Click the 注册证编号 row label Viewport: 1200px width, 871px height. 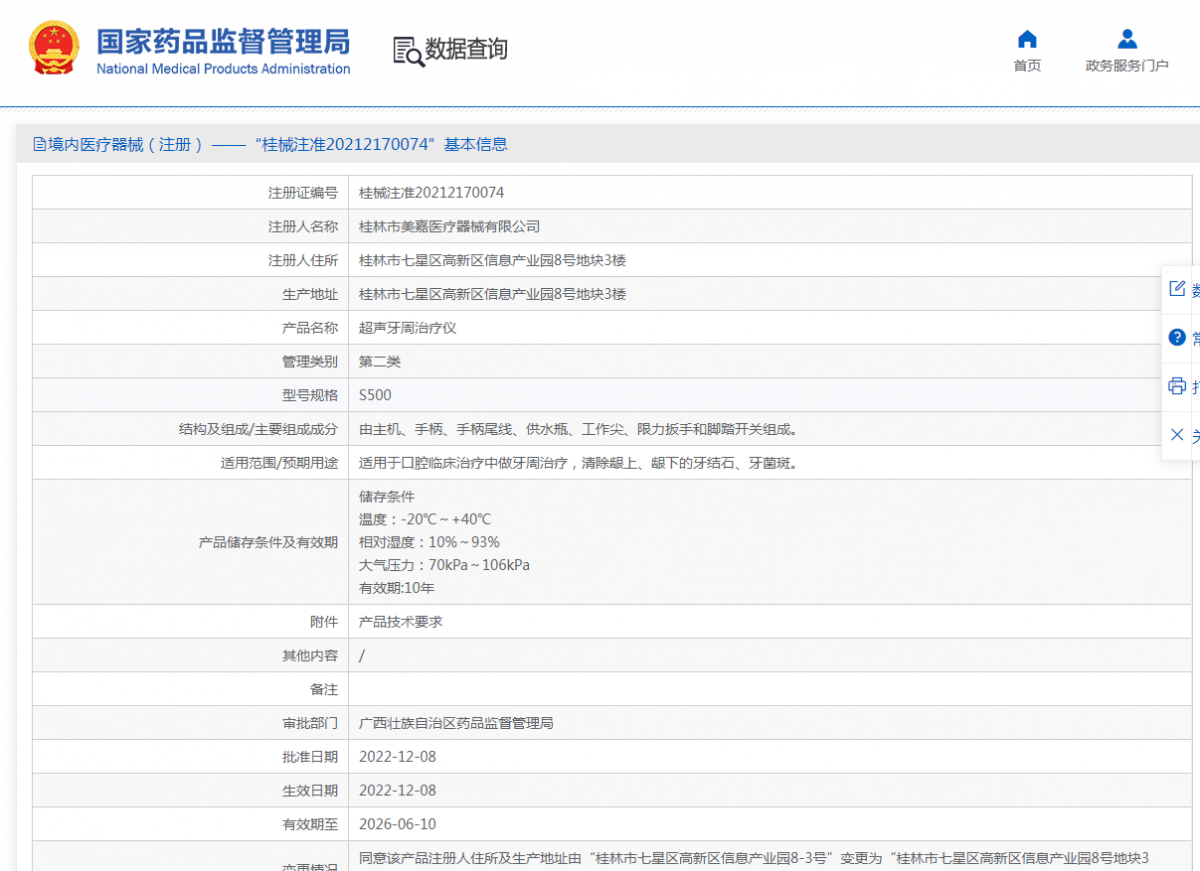[303, 192]
